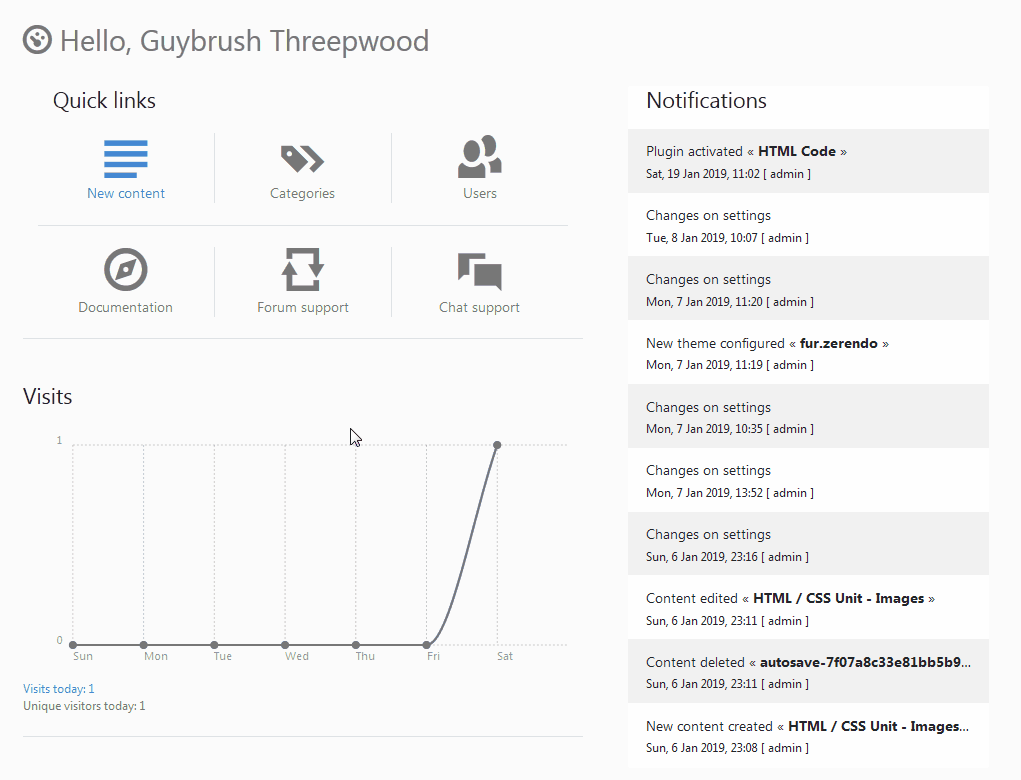Click the Fri axis label
This screenshot has height=780, width=1021.
coord(433,656)
